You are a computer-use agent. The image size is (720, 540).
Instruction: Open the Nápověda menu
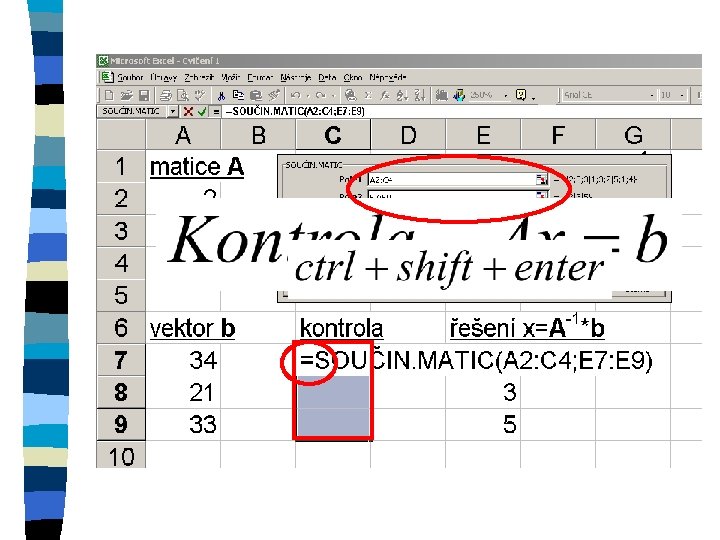[x=388, y=78]
